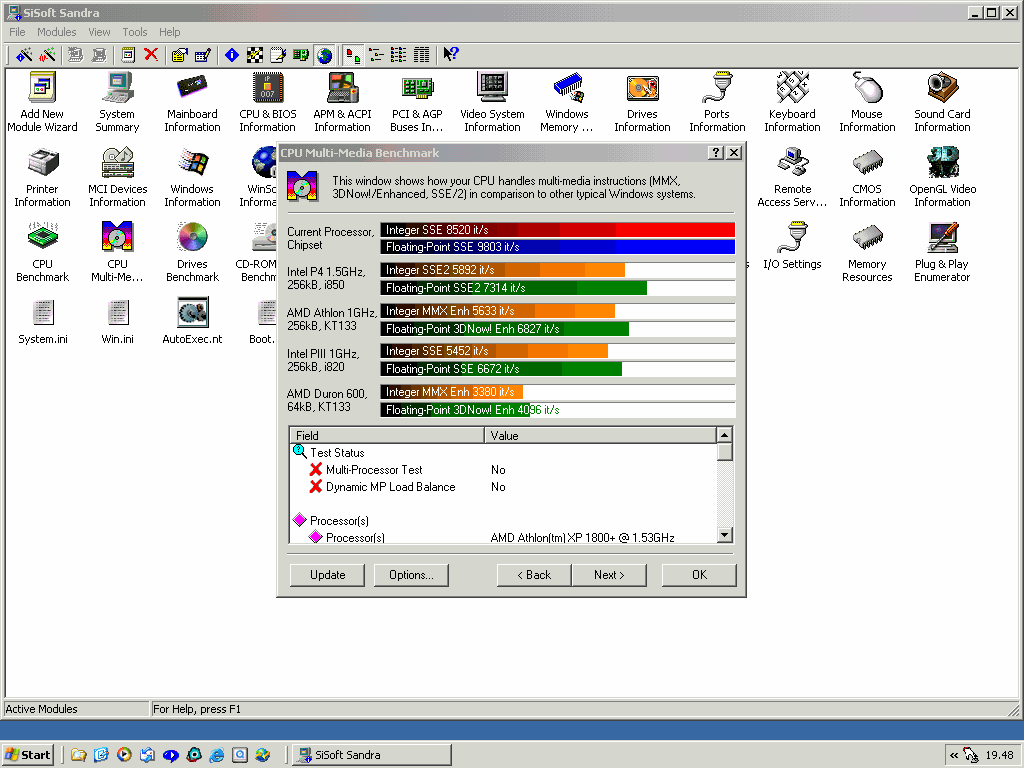The image size is (1024, 768).
Task: Open the CPU Benchmark module icon
Action: point(42,240)
